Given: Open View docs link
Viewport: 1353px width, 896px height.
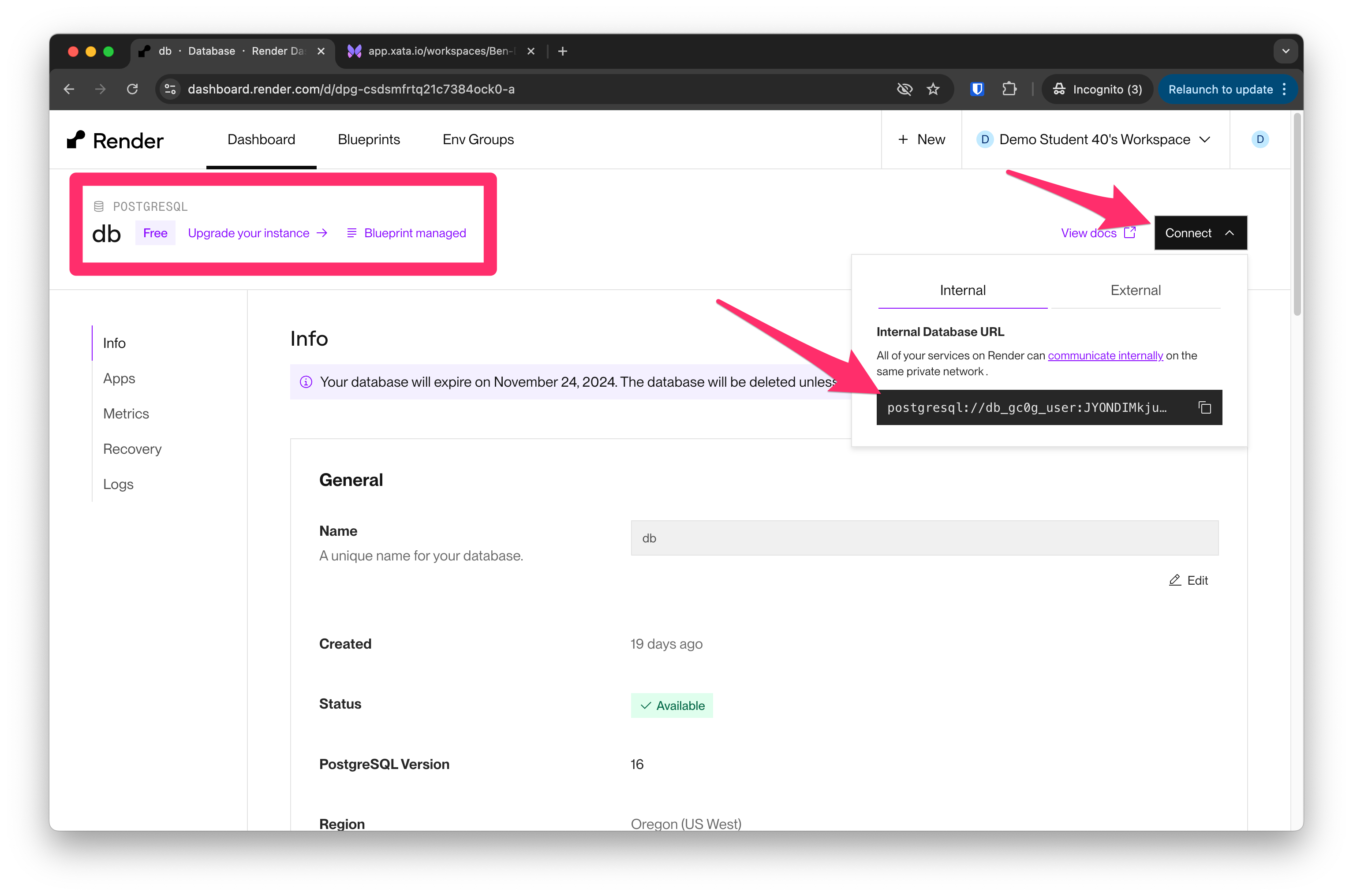Looking at the screenshot, I should (1098, 232).
